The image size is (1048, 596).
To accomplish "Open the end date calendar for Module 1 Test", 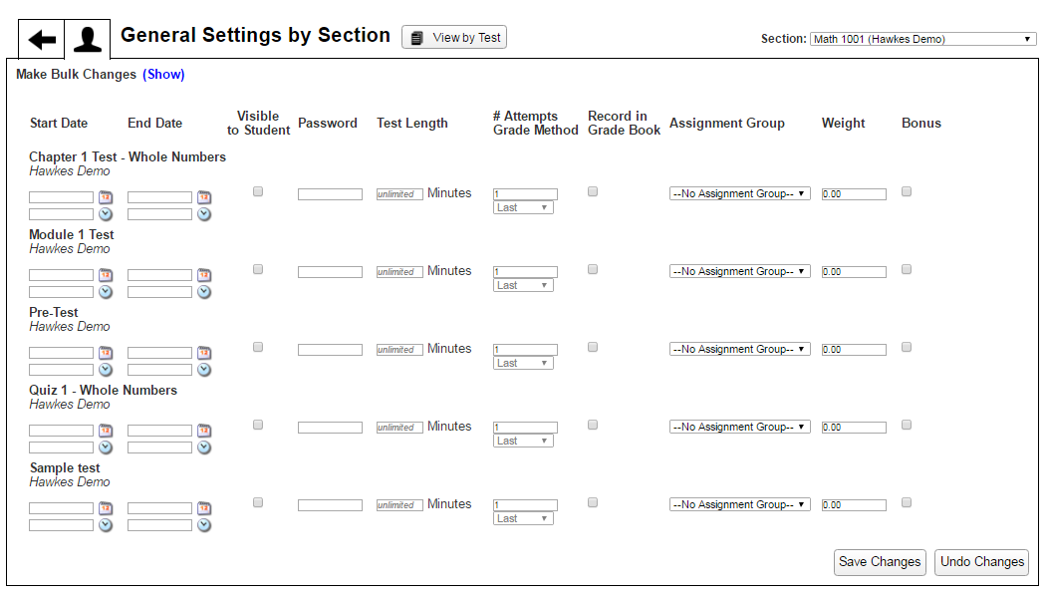I will click(203, 275).
